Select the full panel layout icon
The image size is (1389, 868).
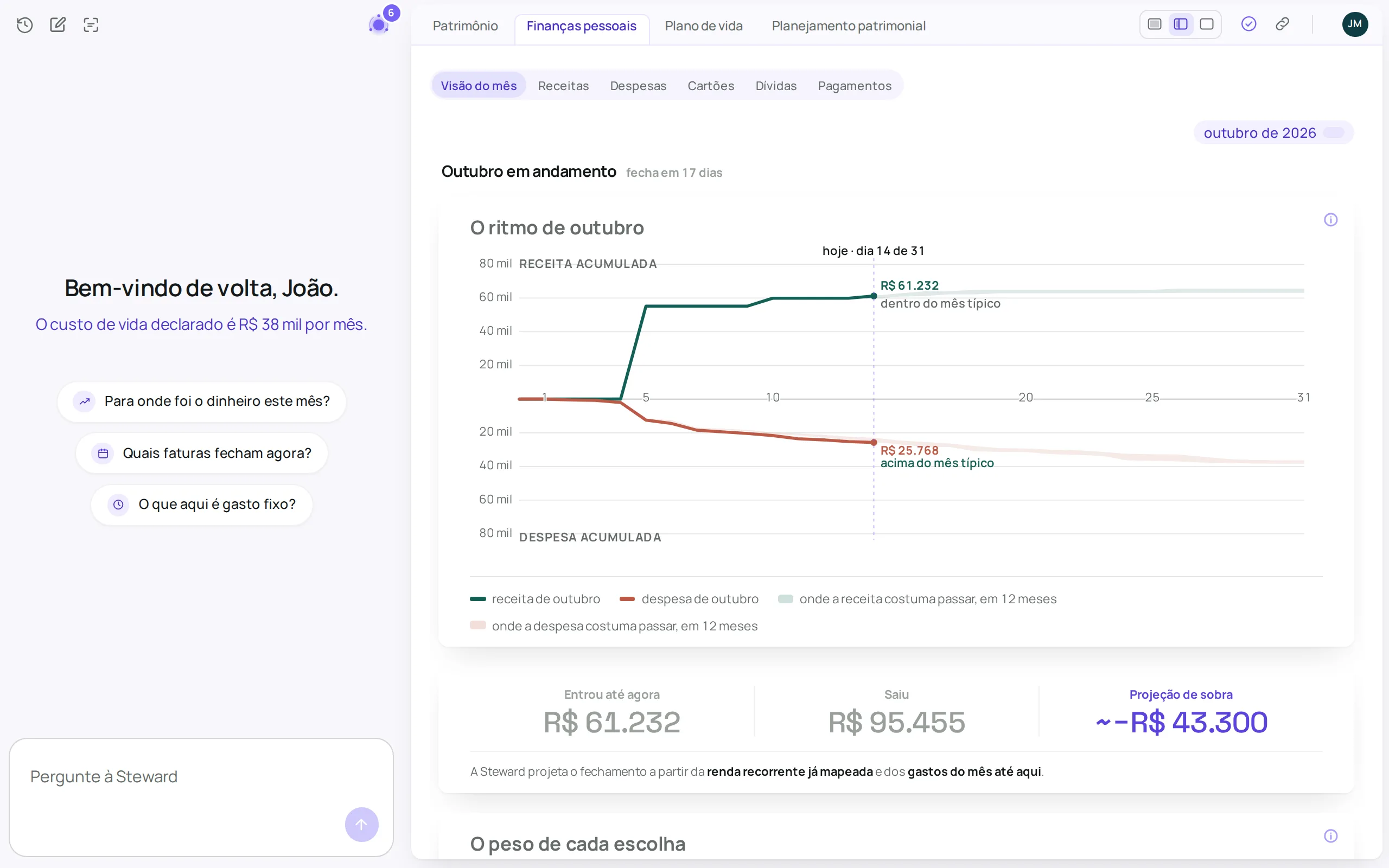1207,24
